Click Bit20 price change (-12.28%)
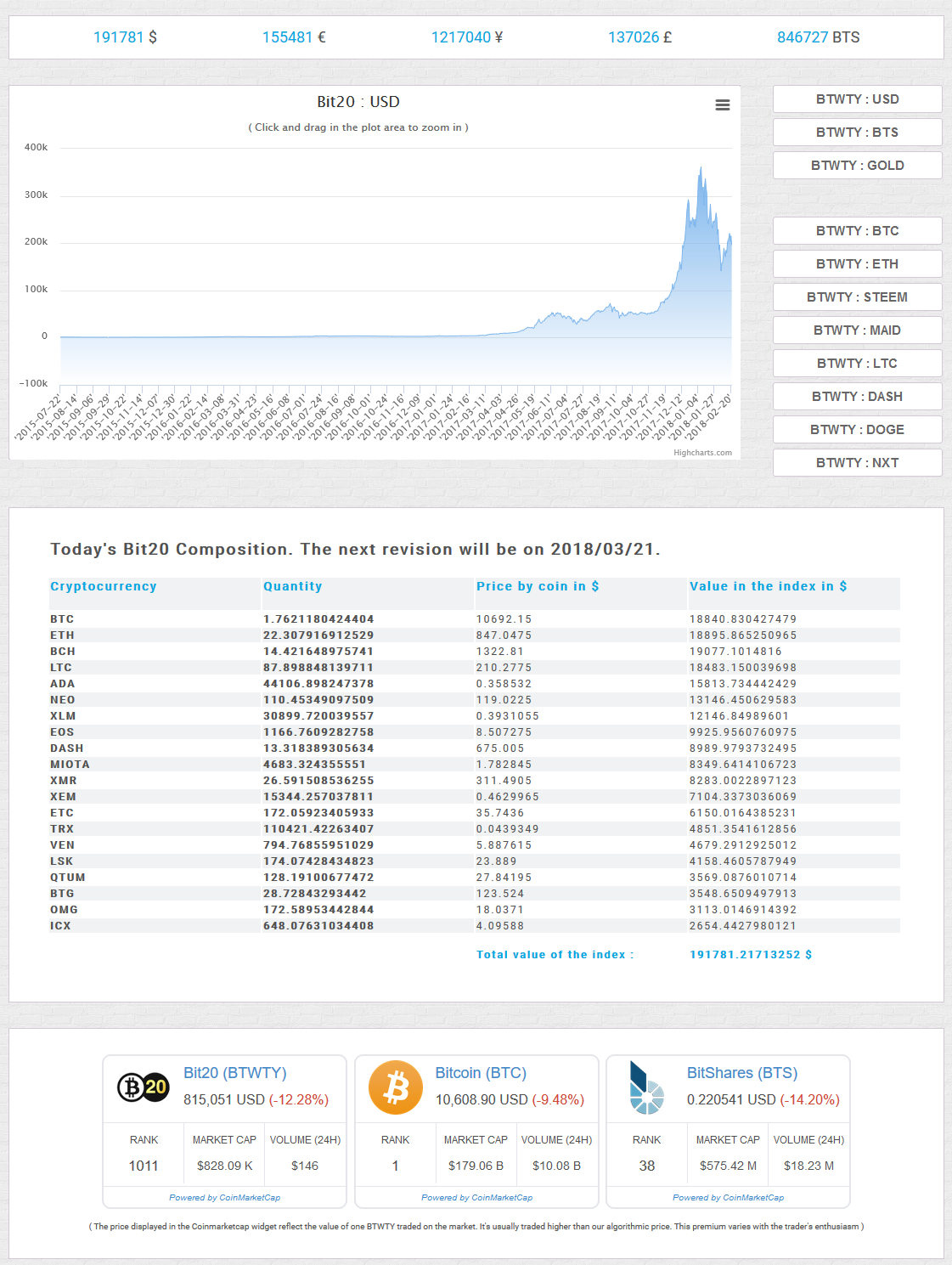The height and width of the screenshot is (1265, 952). pos(299,1100)
